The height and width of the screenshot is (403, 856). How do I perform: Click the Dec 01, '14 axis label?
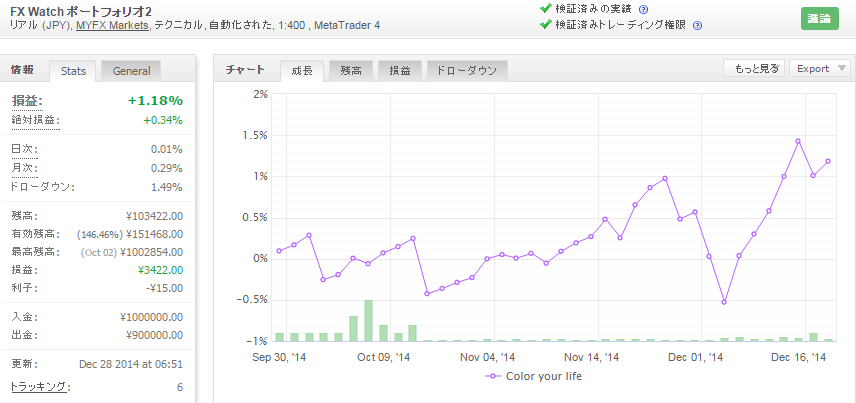[696, 358]
